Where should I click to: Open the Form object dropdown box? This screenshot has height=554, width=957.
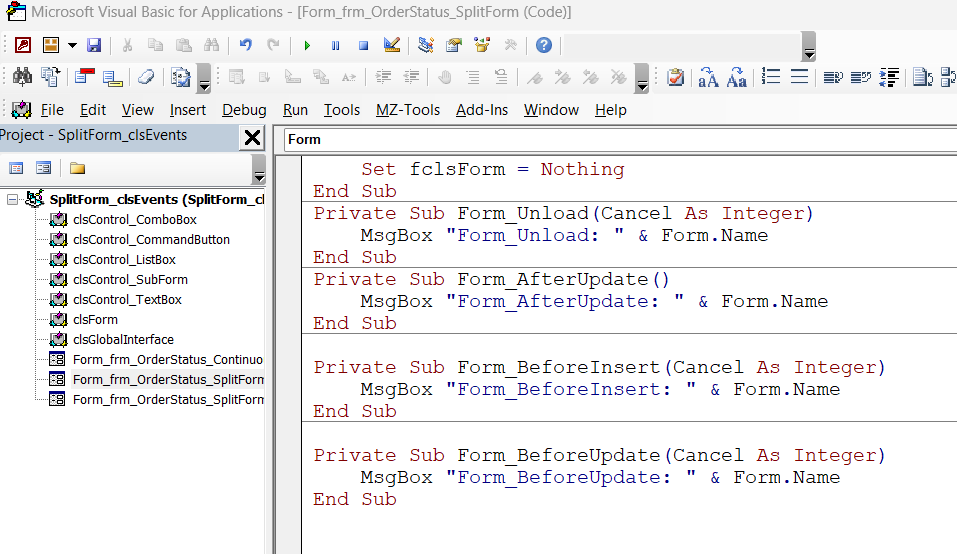point(620,140)
